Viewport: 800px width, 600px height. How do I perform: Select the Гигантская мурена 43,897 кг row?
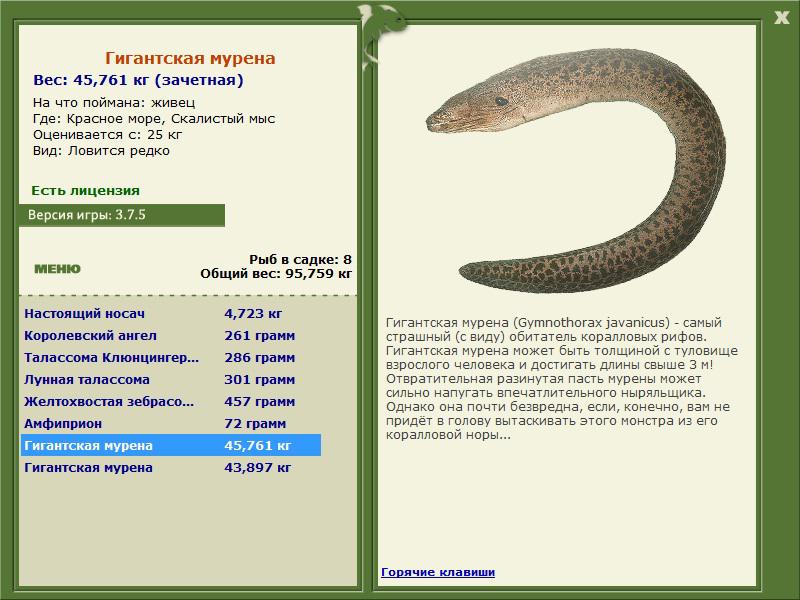171,467
